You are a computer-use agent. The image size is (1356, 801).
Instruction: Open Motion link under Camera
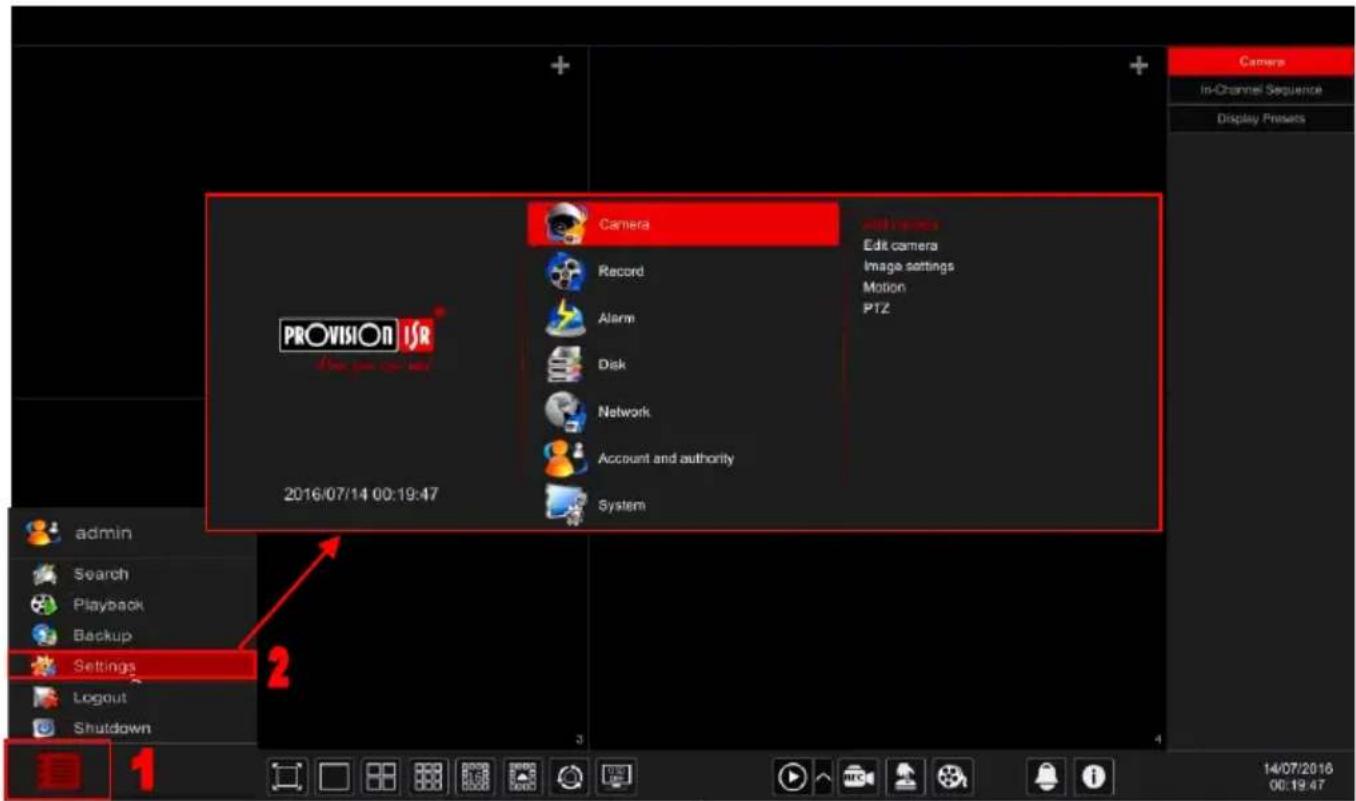pos(884,287)
